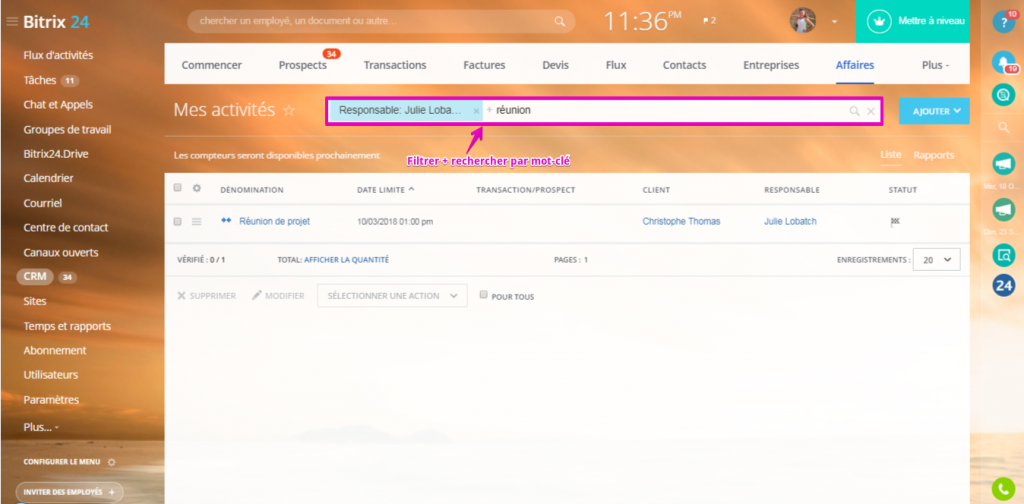Image resolution: width=1024 pixels, height=504 pixels.
Task: Open the chat bubble icon in right panel
Action: tap(1004, 95)
